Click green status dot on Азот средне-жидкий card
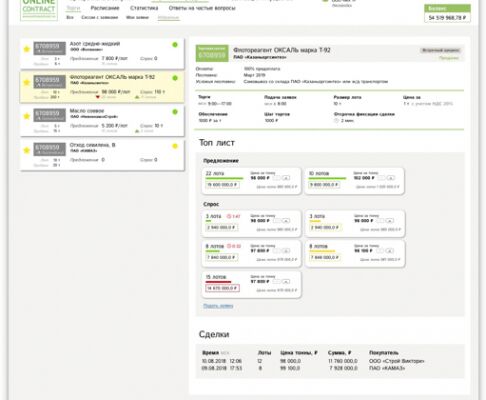486x400 pixels. (x=175, y=45)
